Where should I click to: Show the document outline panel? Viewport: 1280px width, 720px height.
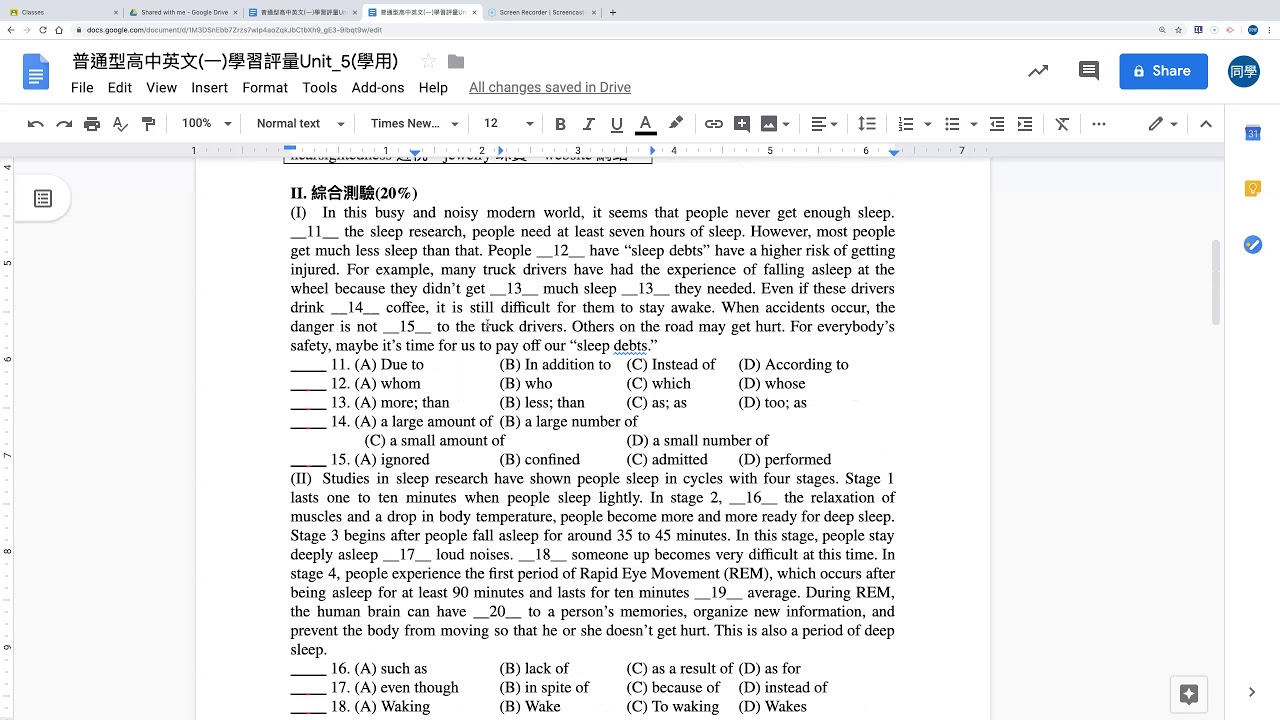click(x=43, y=199)
